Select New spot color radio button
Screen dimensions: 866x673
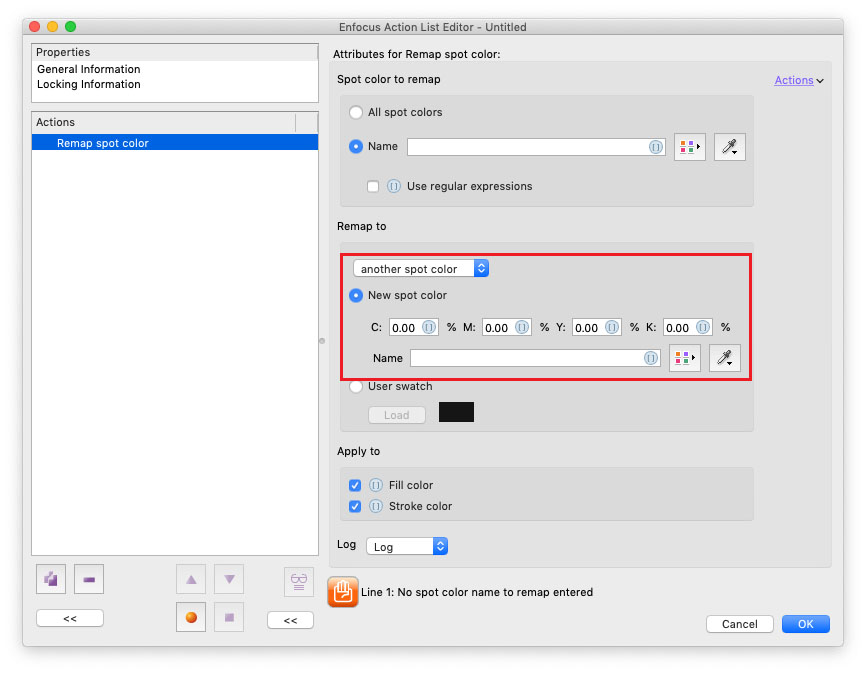[356, 295]
